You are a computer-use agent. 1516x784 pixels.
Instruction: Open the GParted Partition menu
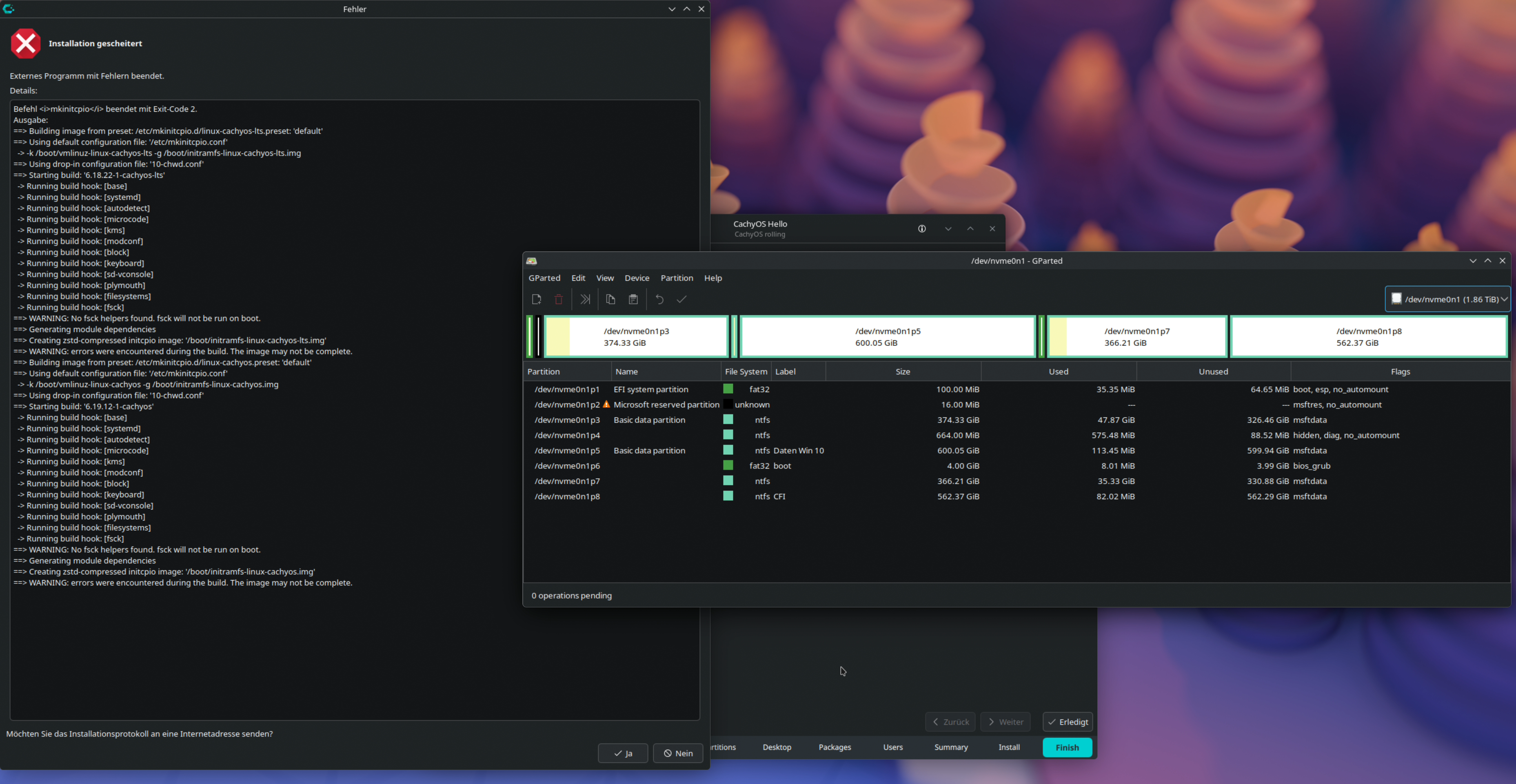[x=676, y=278]
